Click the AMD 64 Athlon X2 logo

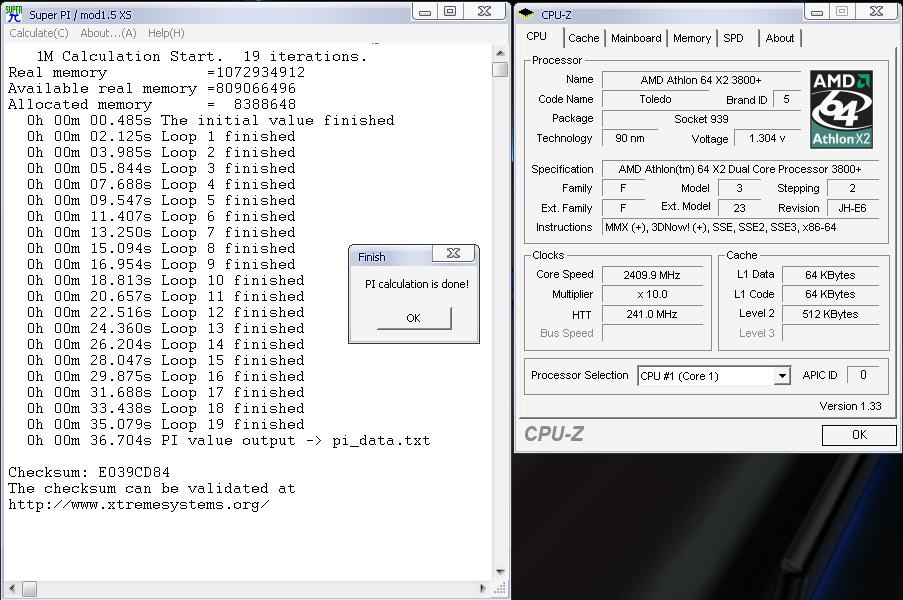841,109
